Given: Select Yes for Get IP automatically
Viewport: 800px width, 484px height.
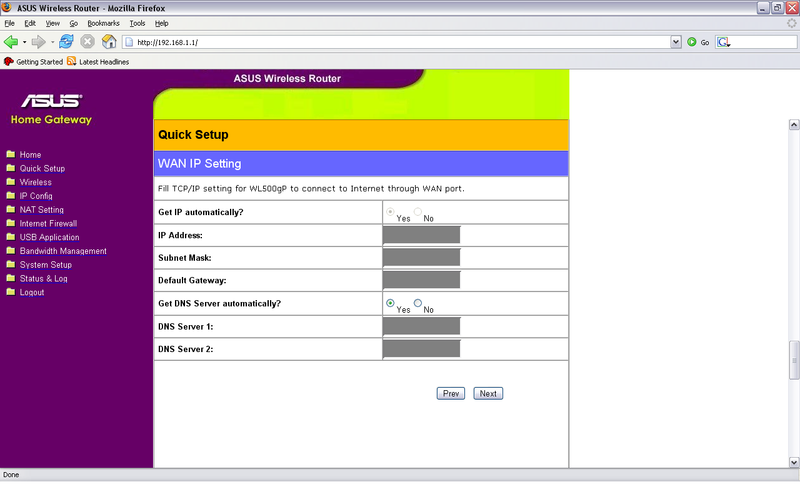Looking at the screenshot, I should (x=390, y=212).
